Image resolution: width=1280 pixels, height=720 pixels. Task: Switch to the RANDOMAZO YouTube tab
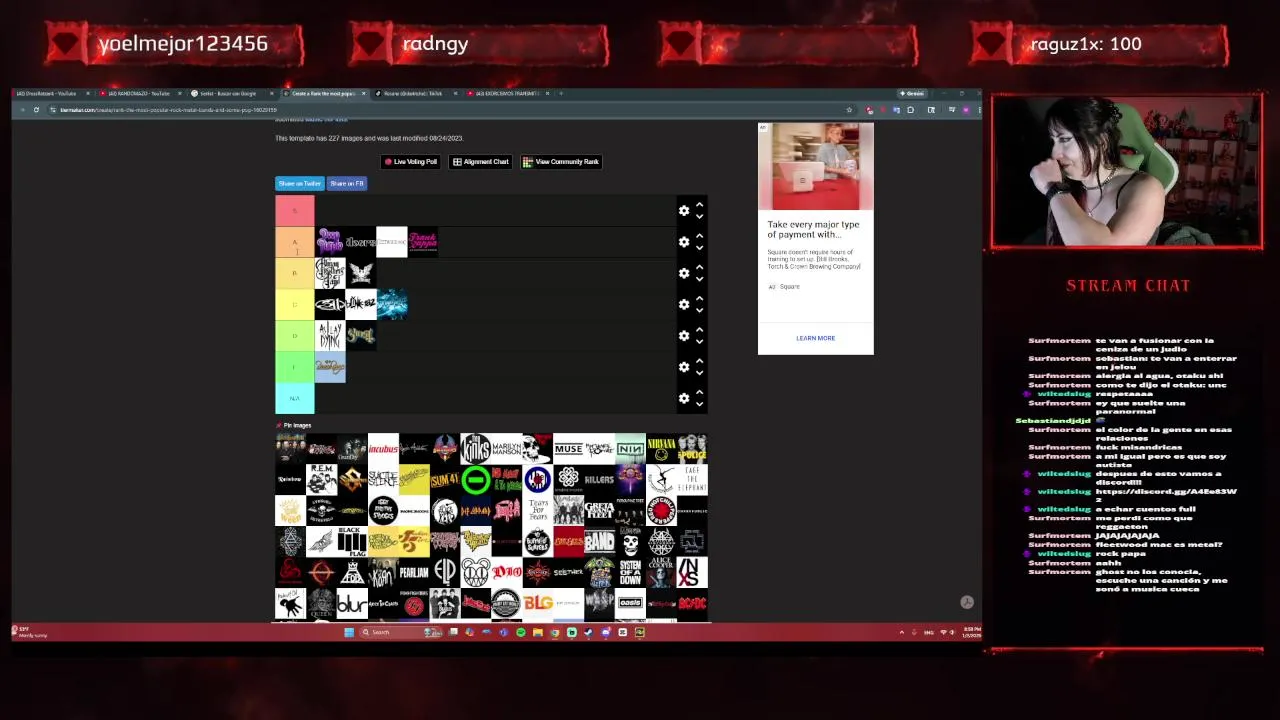(140, 93)
